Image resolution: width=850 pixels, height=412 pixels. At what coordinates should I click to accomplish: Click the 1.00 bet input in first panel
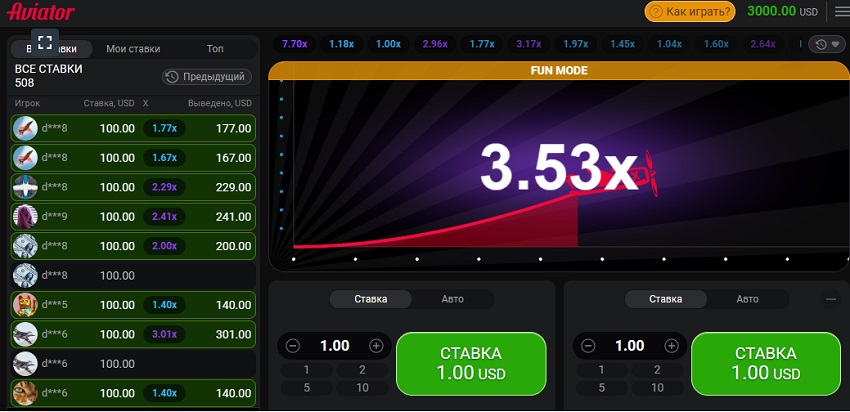tap(334, 346)
